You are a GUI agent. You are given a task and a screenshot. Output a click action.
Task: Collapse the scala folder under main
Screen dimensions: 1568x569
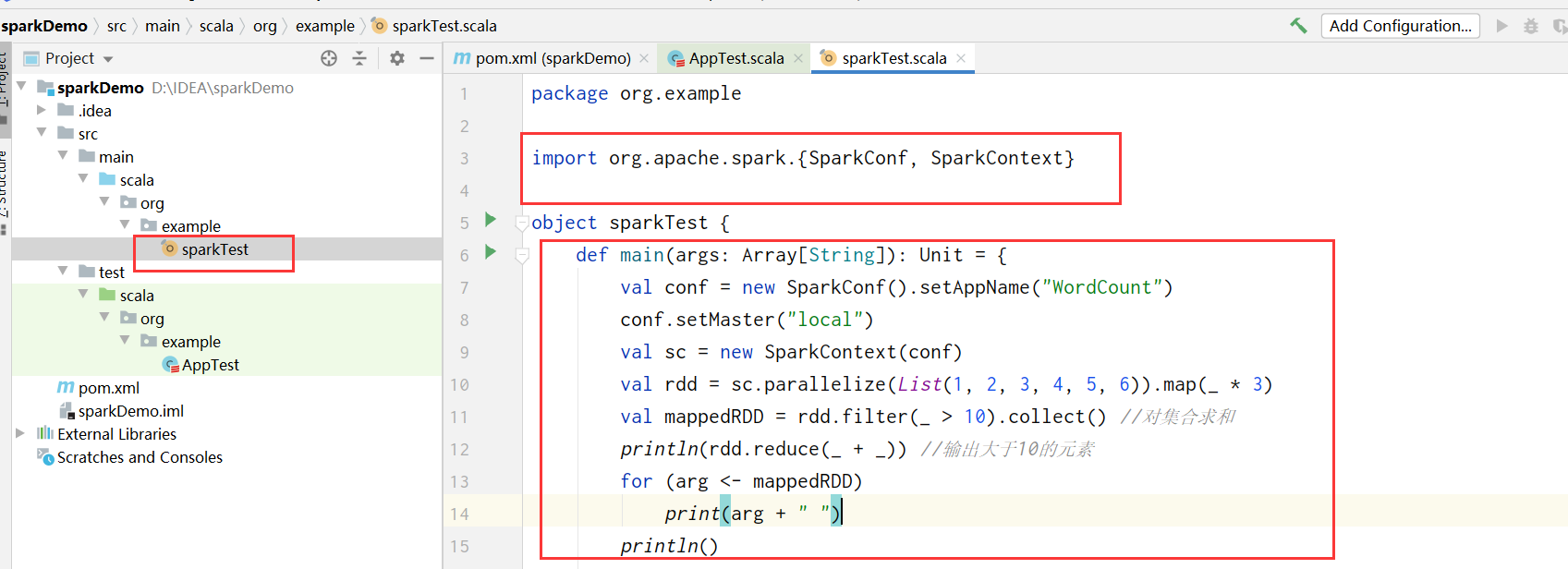tap(83, 178)
